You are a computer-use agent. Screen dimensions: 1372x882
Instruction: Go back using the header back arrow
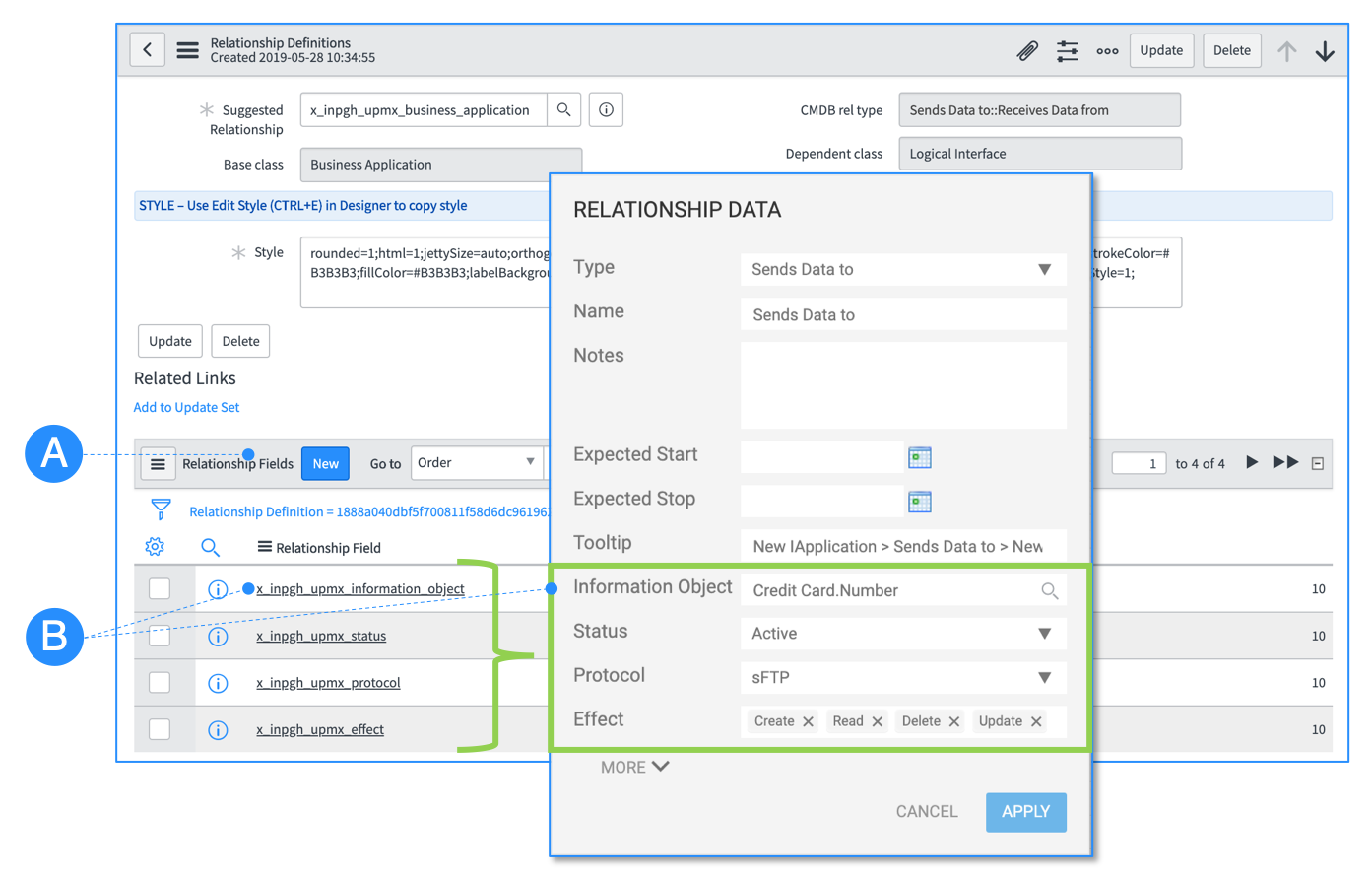[x=148, y=50]
